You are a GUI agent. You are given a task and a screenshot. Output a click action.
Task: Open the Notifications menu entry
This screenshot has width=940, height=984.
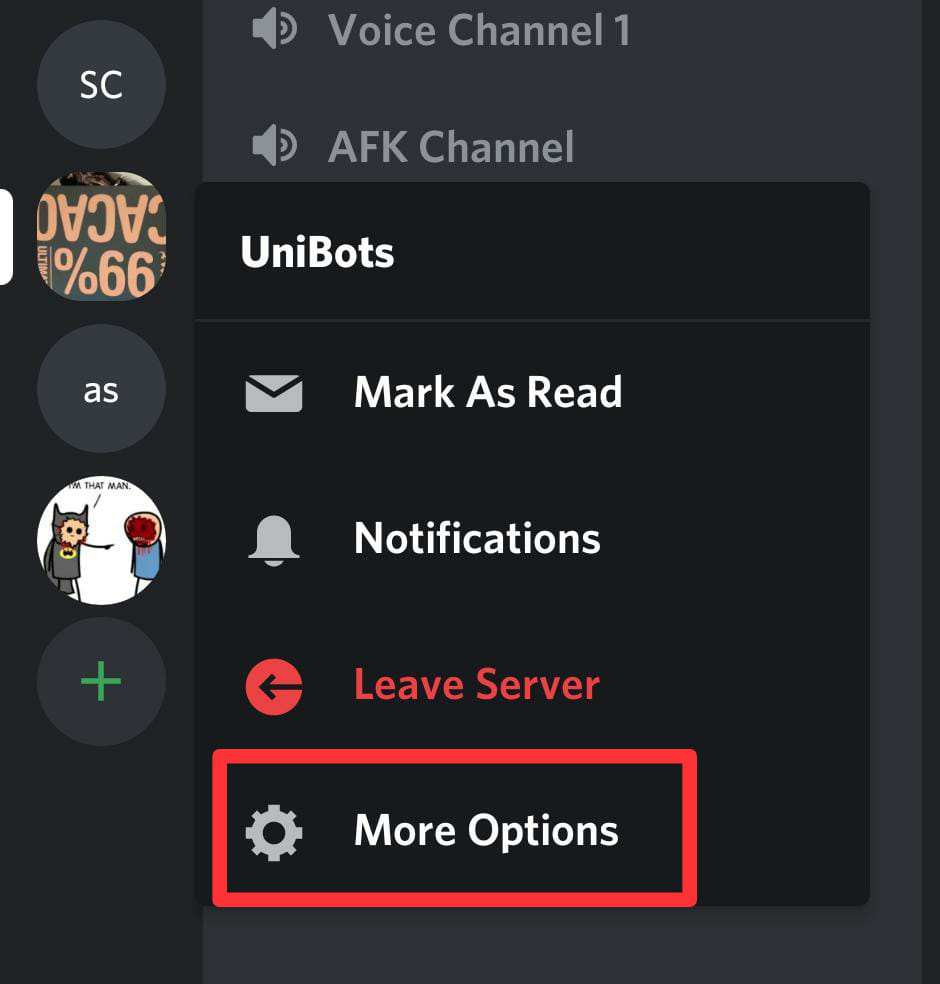477,538
